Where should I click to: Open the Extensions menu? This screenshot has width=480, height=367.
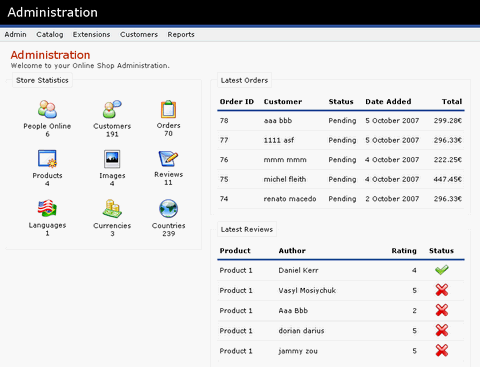tap(91, 34)
